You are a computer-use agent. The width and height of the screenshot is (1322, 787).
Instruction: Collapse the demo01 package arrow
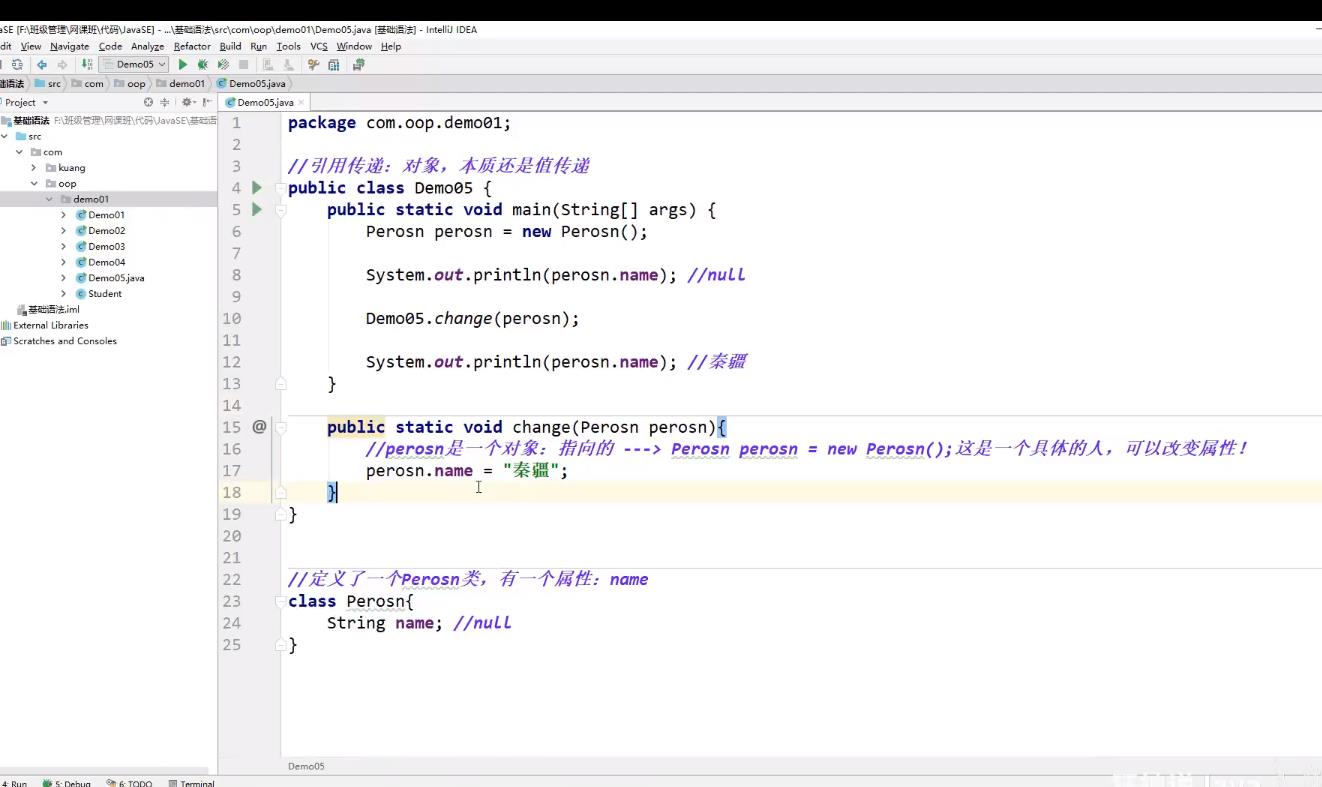tap(49, 199)
